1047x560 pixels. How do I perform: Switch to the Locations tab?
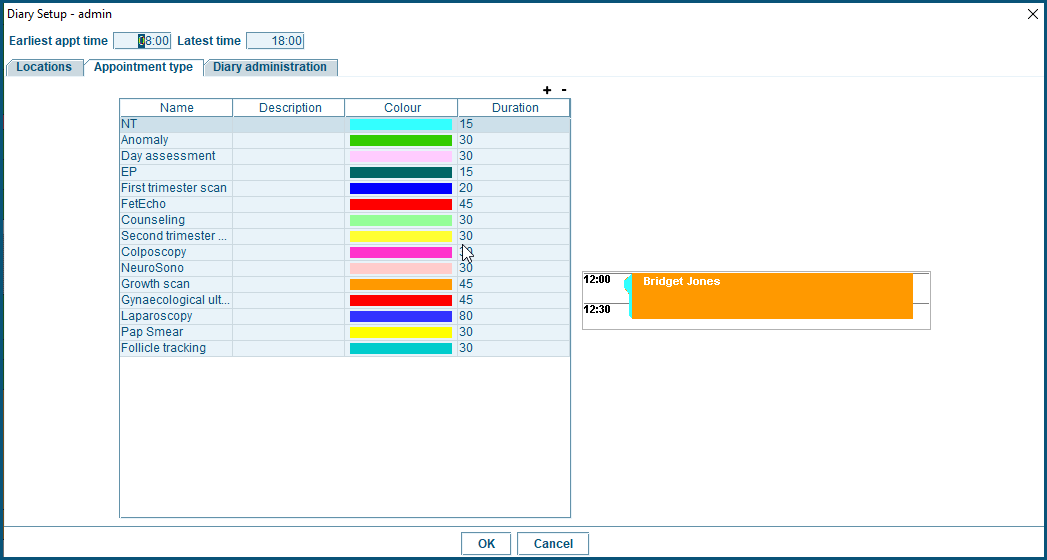(x=44, y=67)
